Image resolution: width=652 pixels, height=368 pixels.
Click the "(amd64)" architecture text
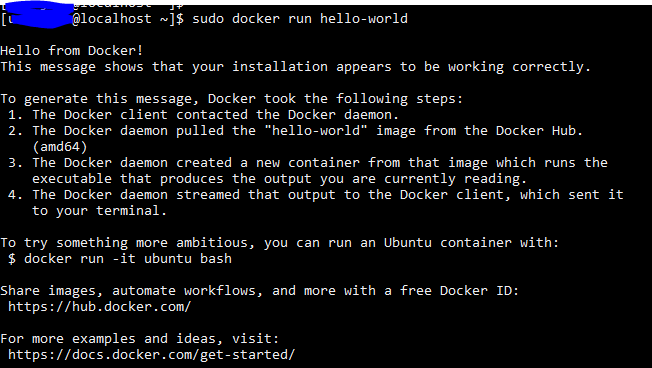[60, 147]
